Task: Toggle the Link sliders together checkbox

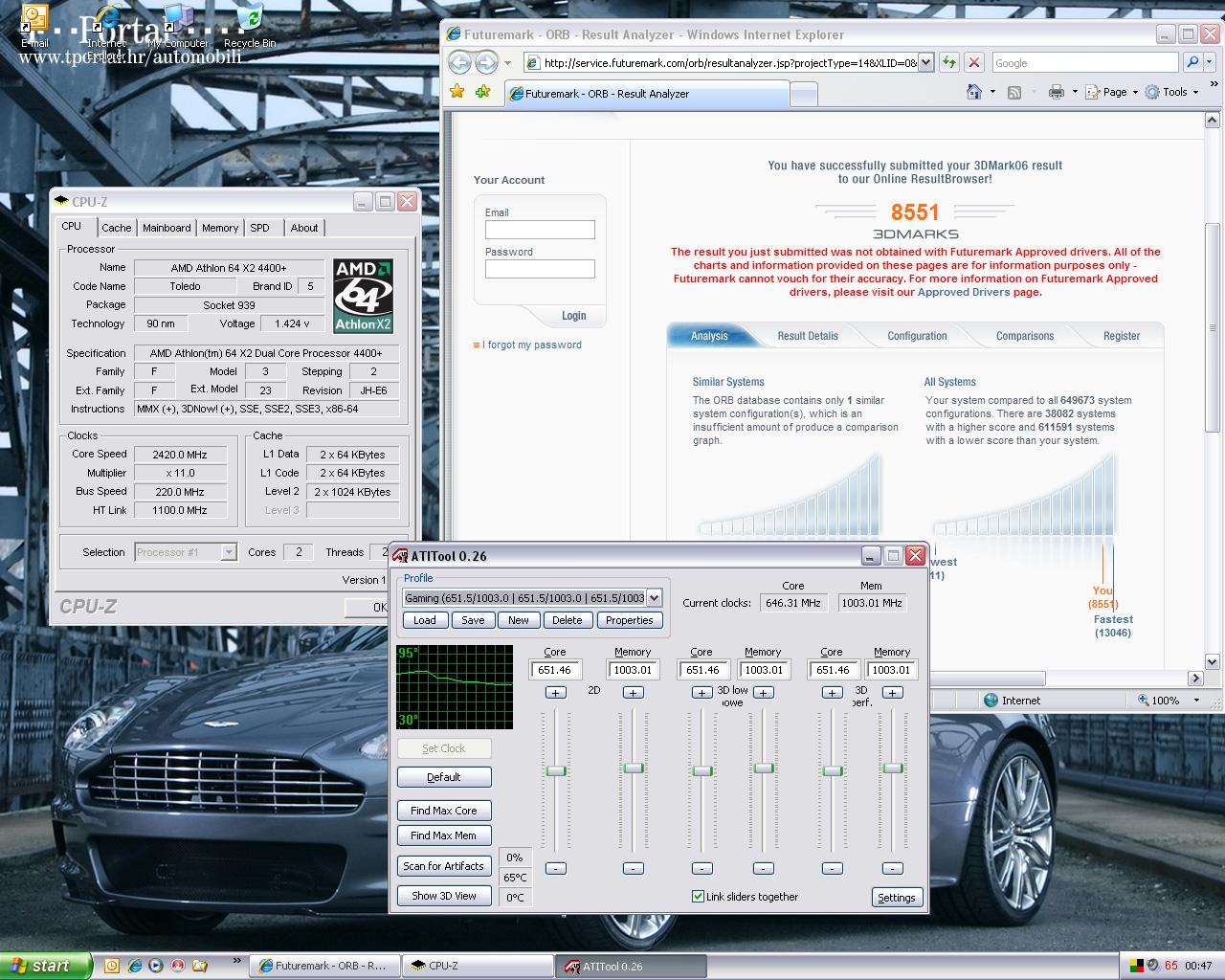Action: point(698,897)
